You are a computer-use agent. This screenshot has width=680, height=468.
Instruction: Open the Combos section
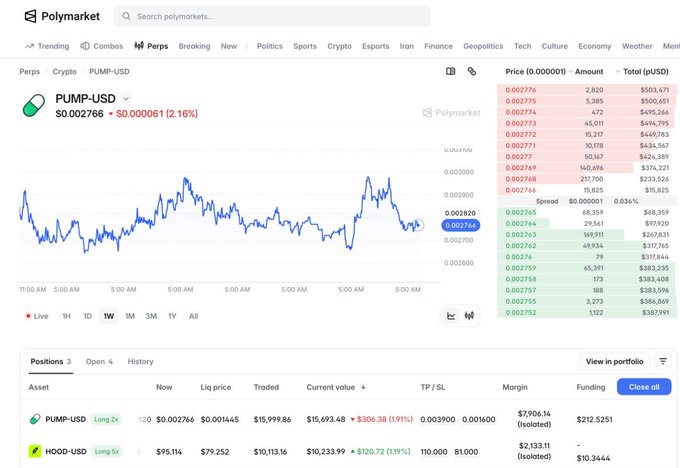coord(102,46)
